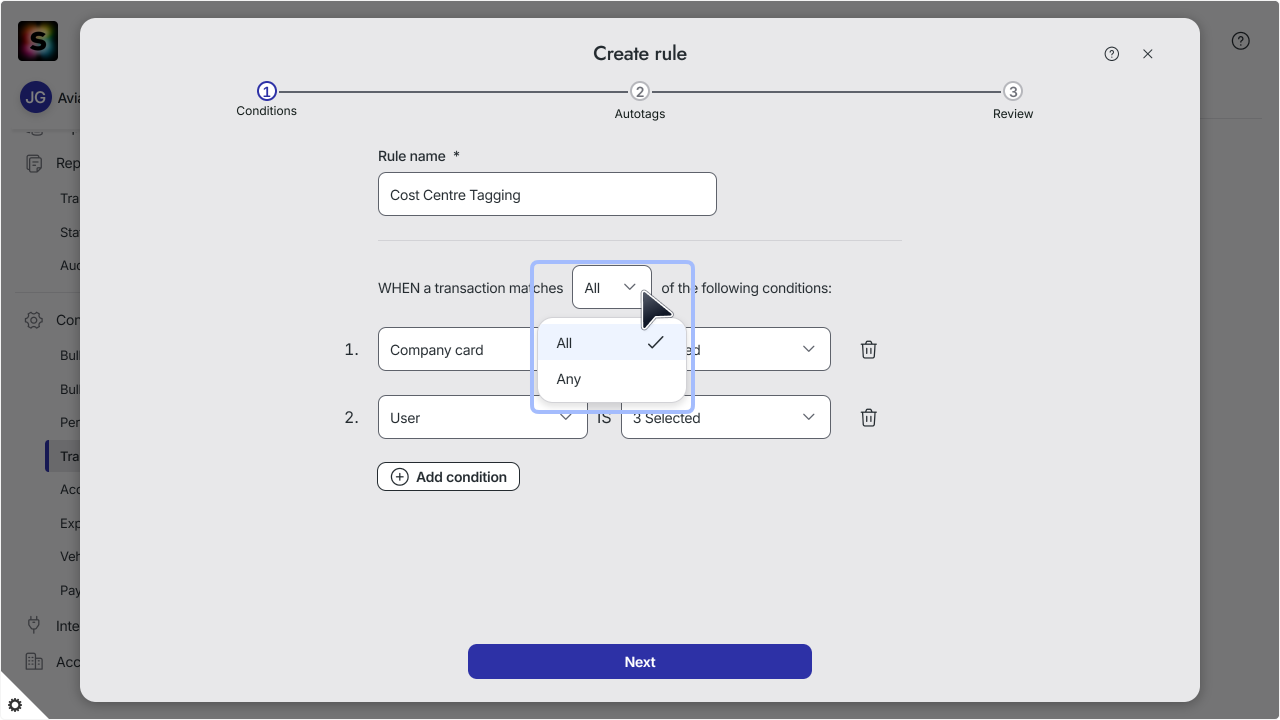The height and width of the screenshot is (720, 1280).
Task: Go to step 1 Conditions
Action: pyautogui.click(x=266, y=99)
